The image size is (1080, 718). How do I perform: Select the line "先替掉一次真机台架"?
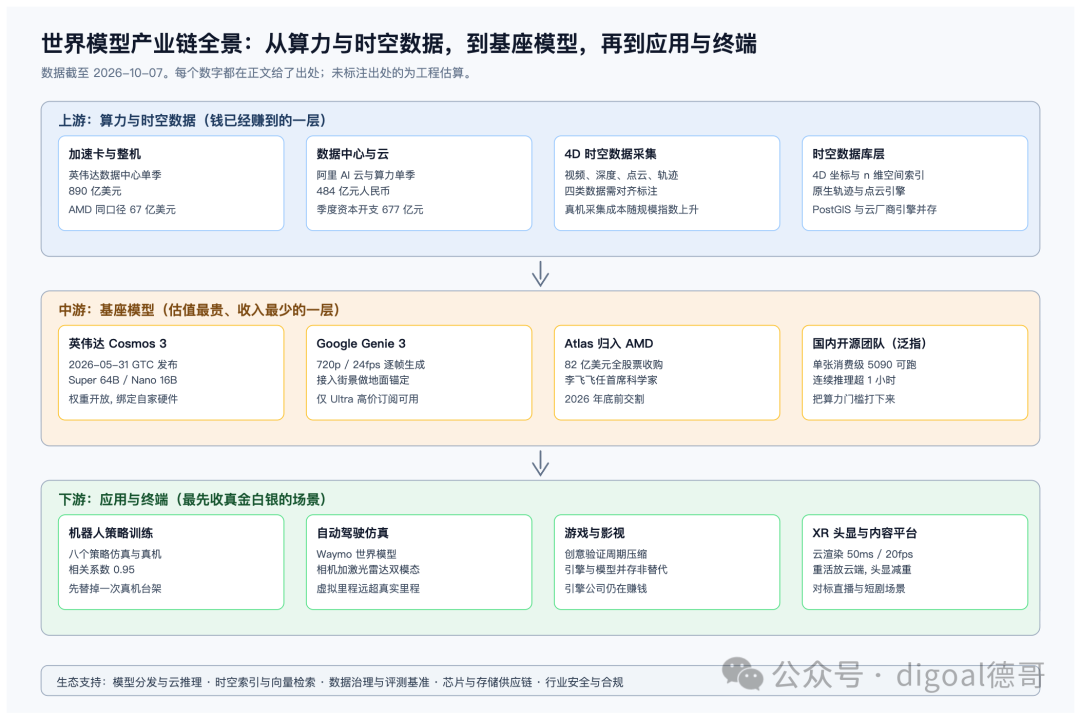point(115,588)
